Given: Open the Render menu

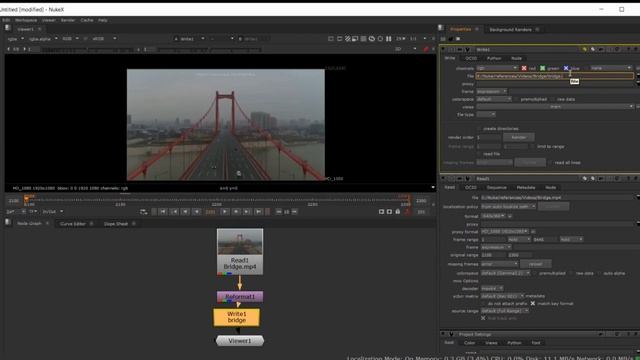Looking at the screenshot, I should click(68, 20).
